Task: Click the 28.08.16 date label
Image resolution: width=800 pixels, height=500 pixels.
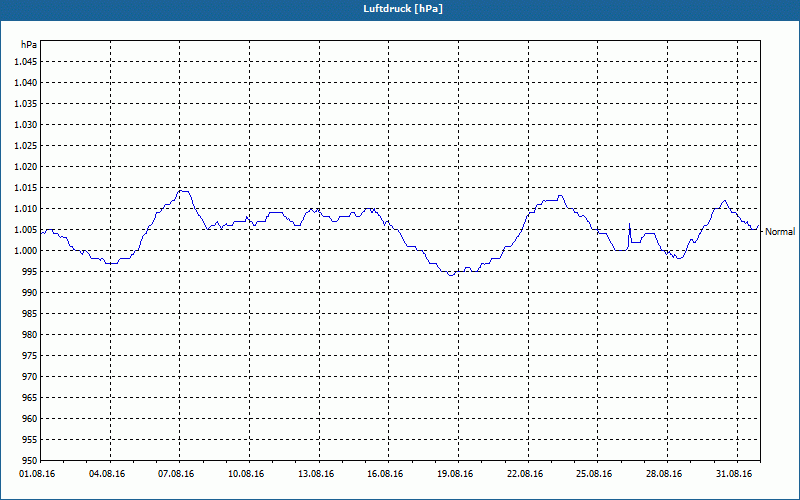Action: [x=664, y=474]
